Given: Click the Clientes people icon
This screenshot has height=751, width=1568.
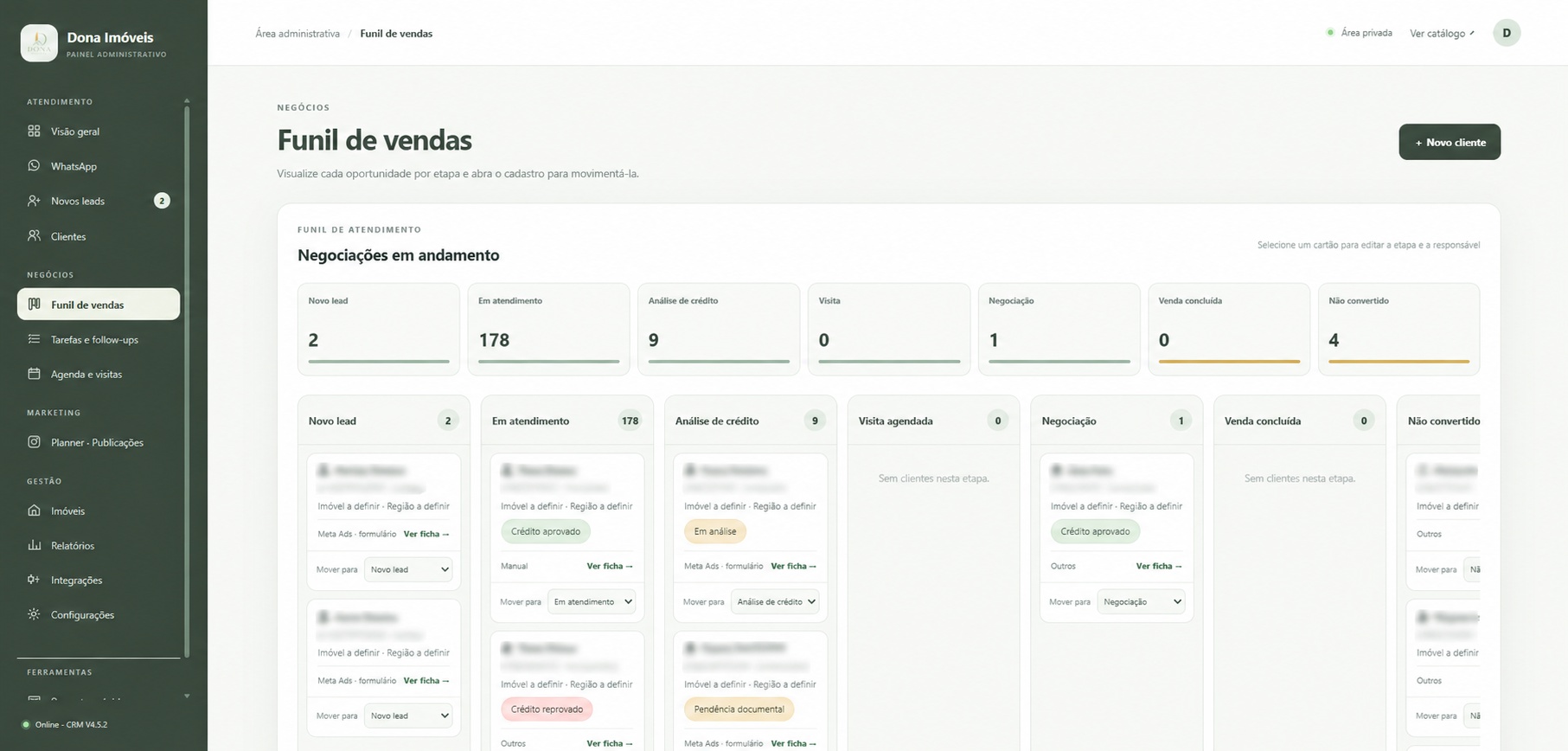Looking at the screenshot, I should [34, 235].
